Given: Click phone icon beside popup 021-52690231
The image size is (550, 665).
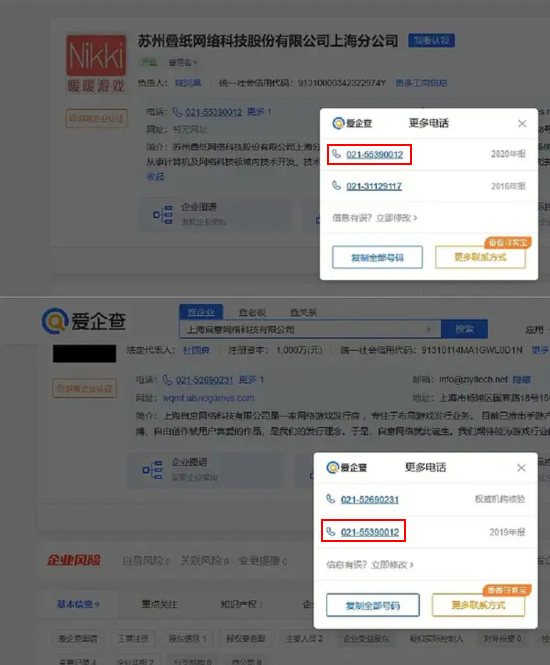Looking at the screenshot, I should click(x=330, y=499).
